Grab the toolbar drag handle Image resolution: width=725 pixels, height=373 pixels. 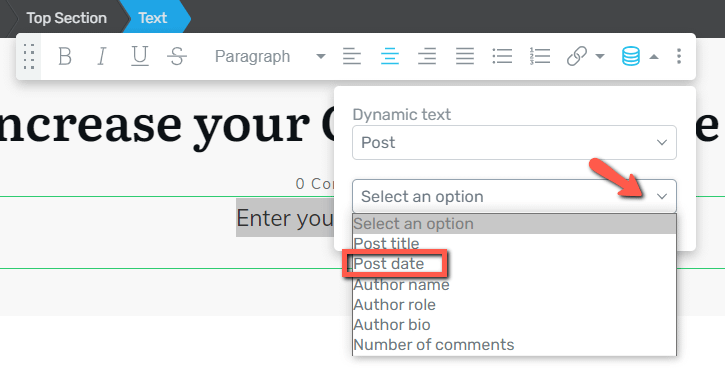point(29,56)
